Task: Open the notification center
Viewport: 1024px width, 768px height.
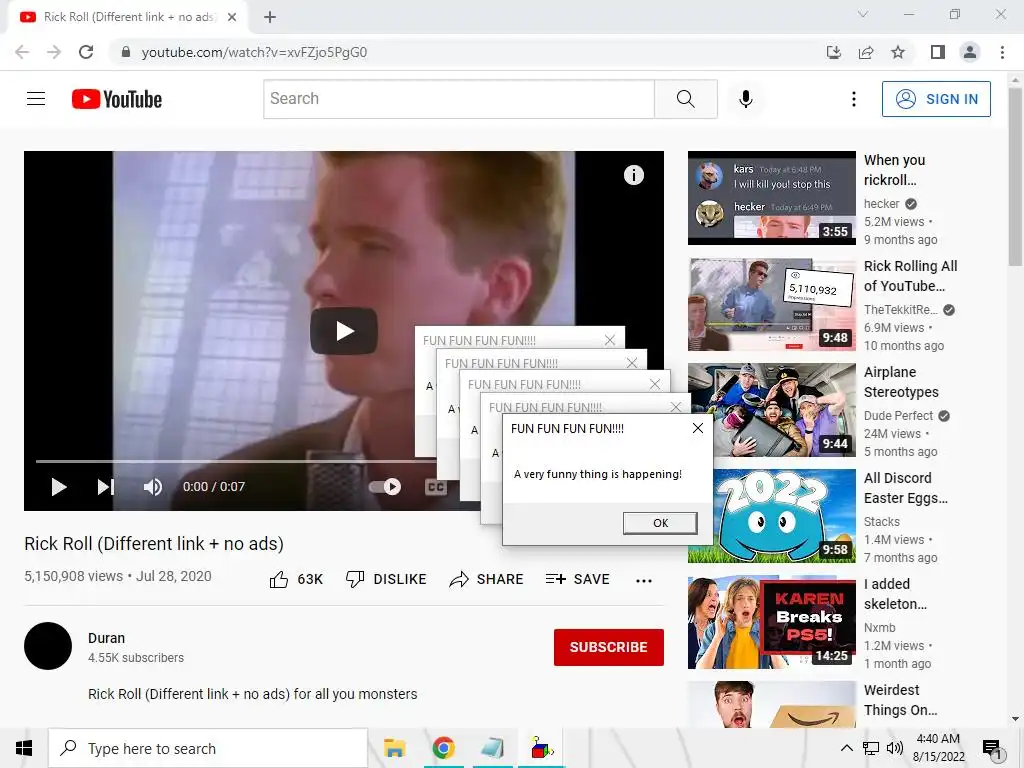Action: pyautogui.click(x=993, y=749)
